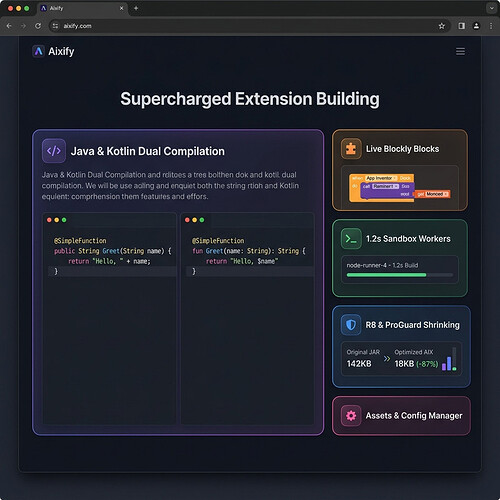Go back to previous page
The height and width of the screenshot is (500, 500).
[x=9, y=26]
